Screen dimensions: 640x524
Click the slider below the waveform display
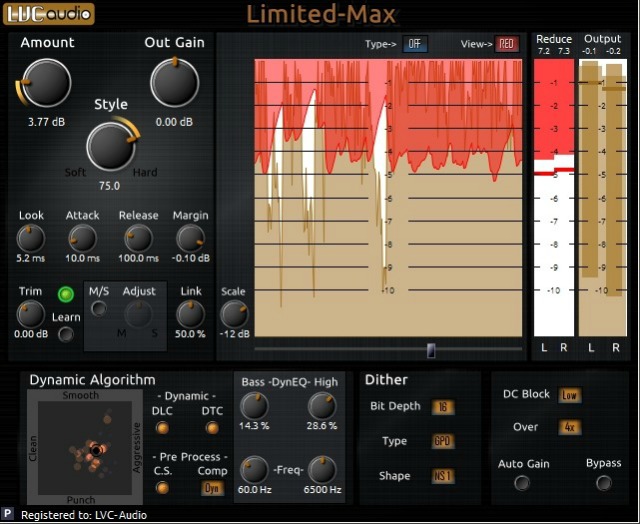(x=431, y=350)
